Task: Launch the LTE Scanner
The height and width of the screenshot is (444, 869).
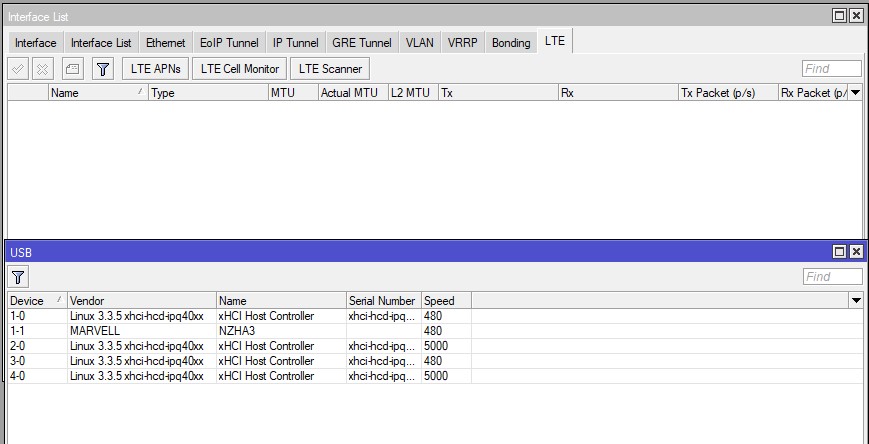Action: (330, 69)
